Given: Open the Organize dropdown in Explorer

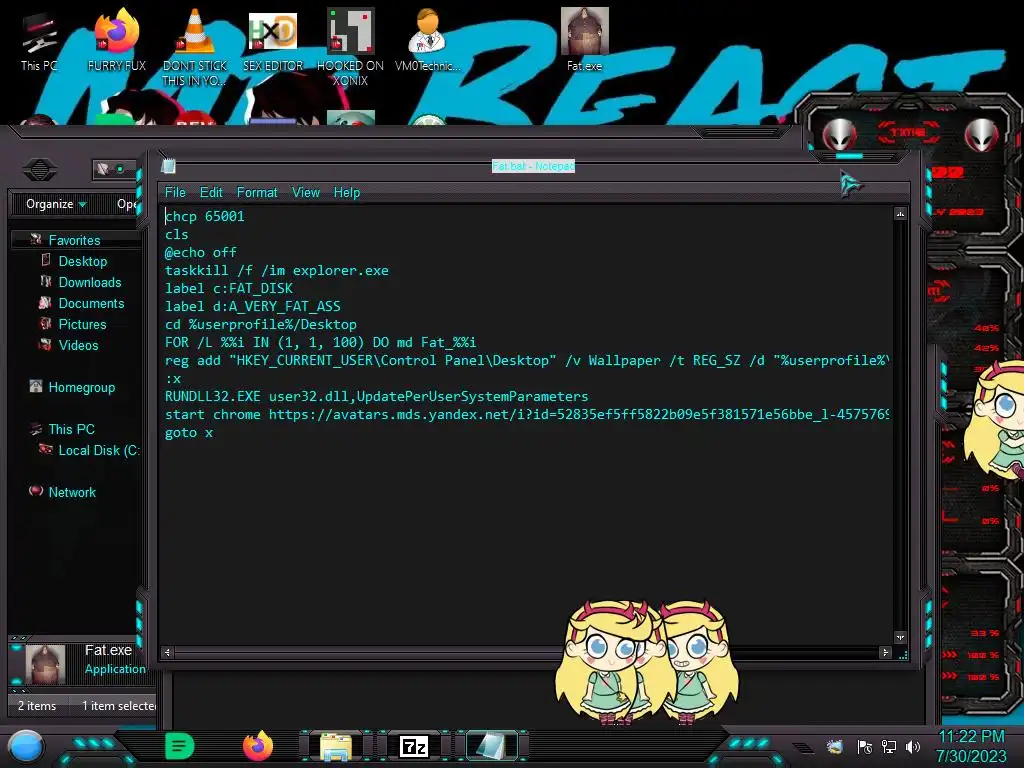Looking at the screenshot, I should point(56,204).
